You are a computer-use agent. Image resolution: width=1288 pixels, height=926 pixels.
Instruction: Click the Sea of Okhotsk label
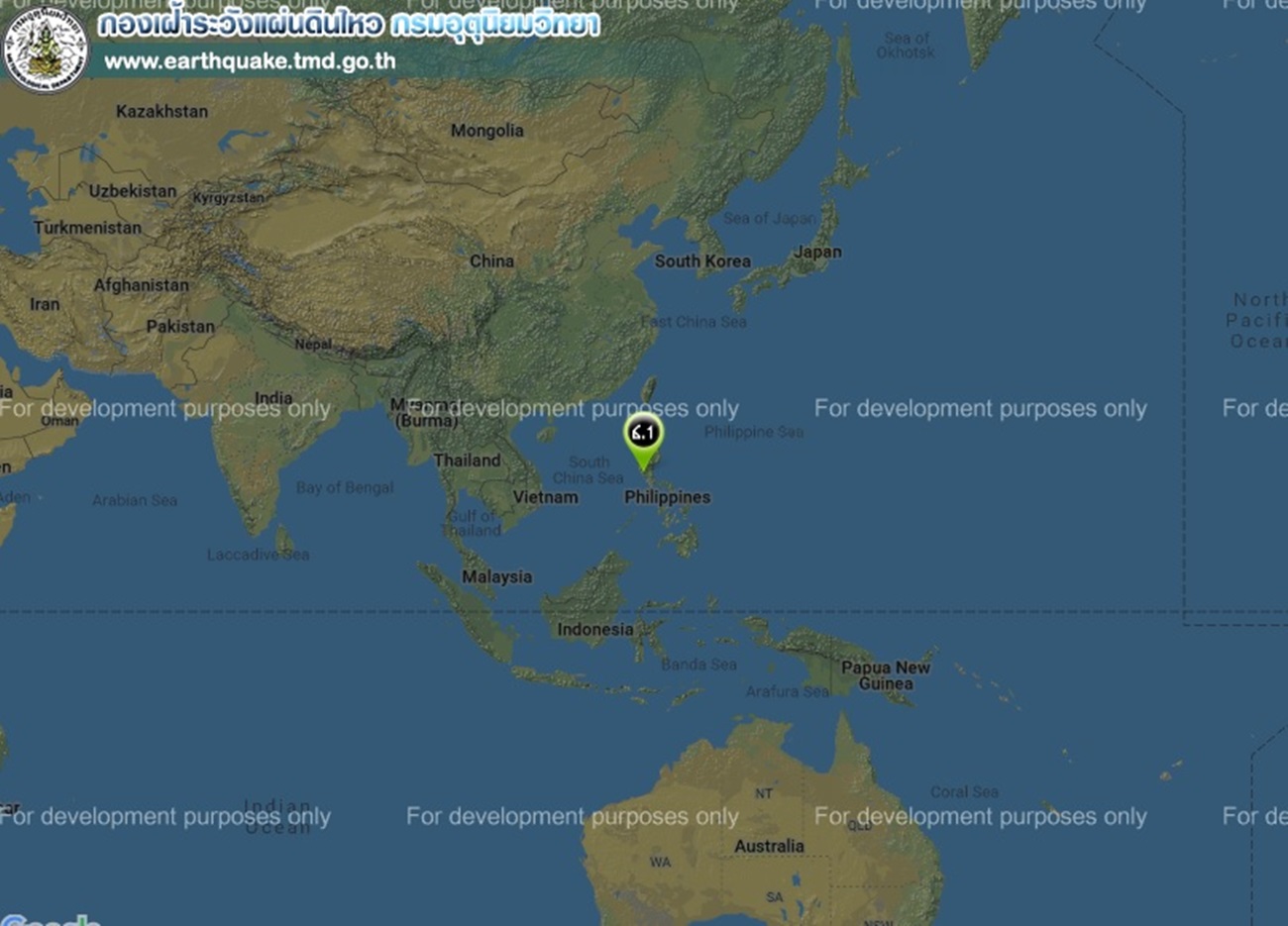pos(906,45)
